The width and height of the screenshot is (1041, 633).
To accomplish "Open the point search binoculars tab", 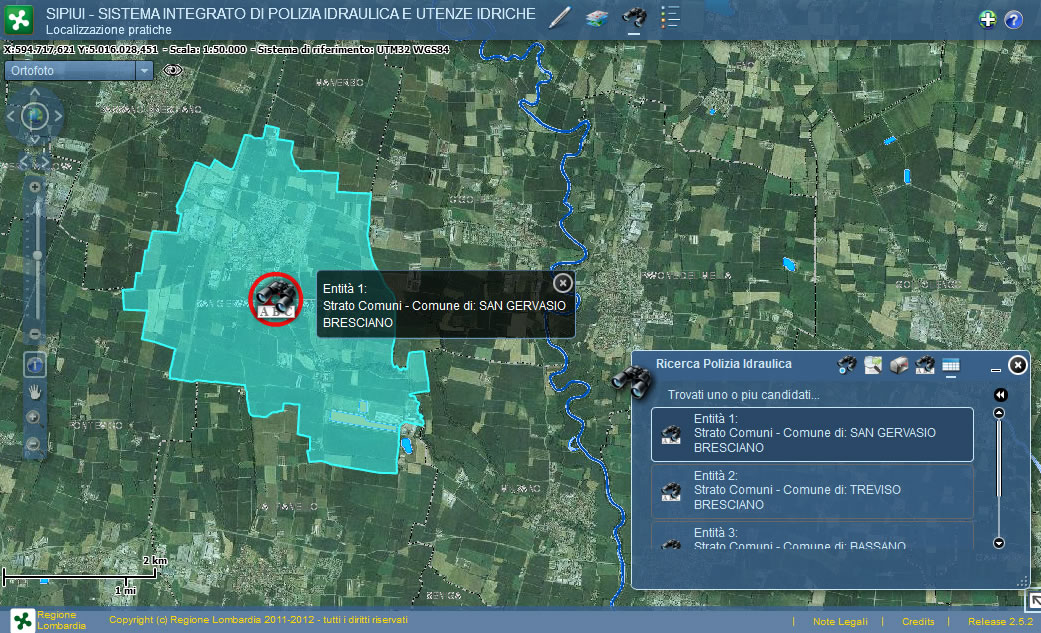I will coord(846,365).
